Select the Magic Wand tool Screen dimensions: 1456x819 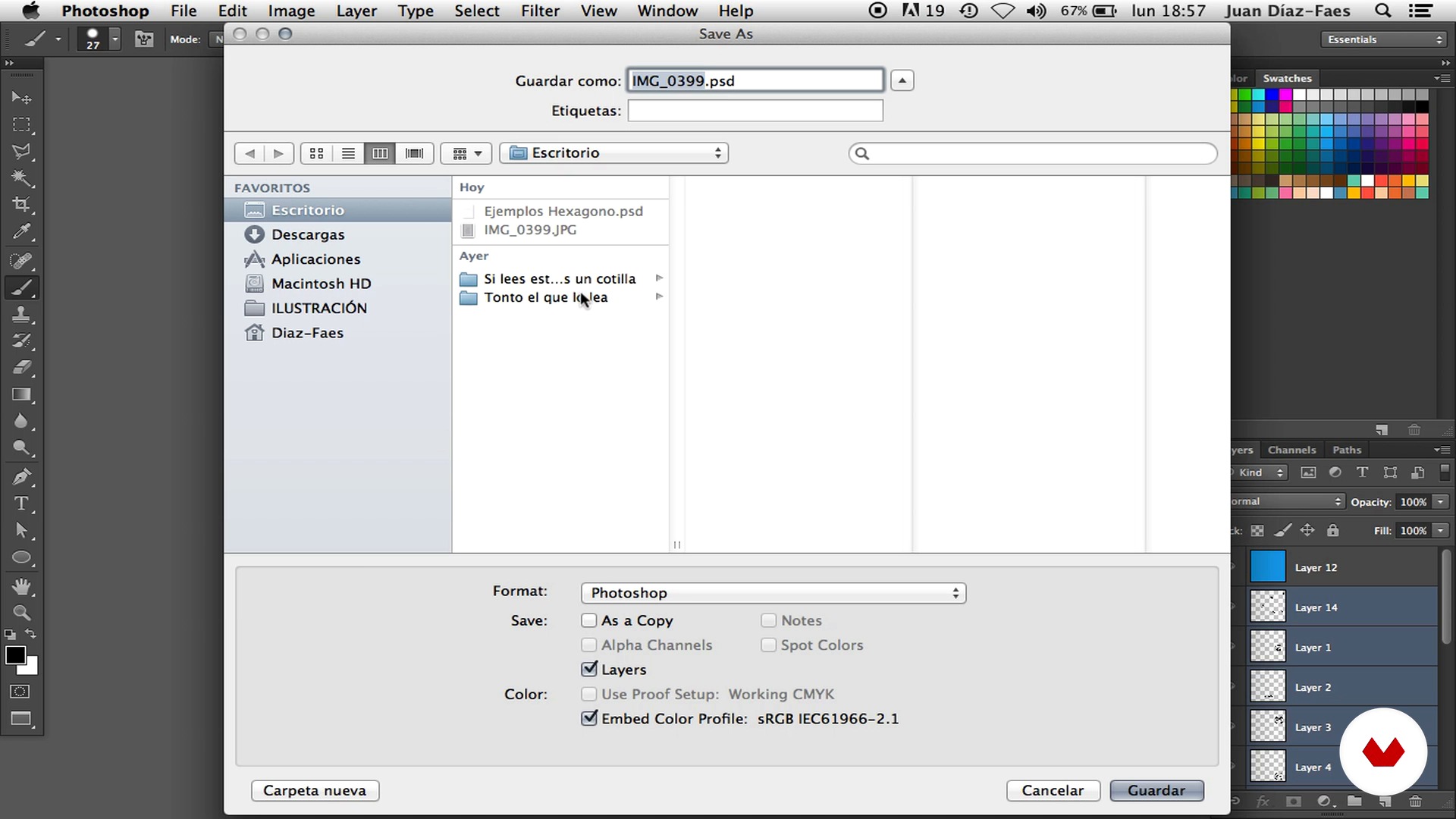[x=21, y=178]
